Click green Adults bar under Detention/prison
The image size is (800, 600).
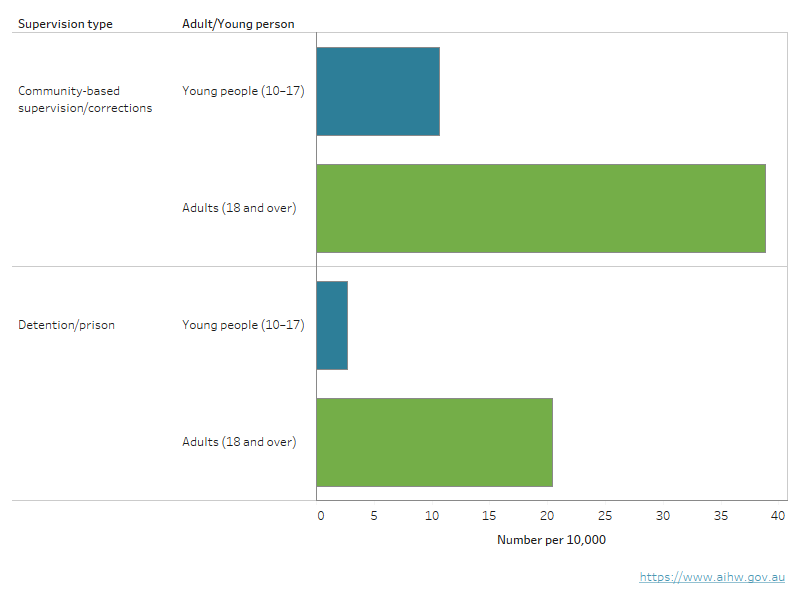pyautogui.click(x=434, y=442)
